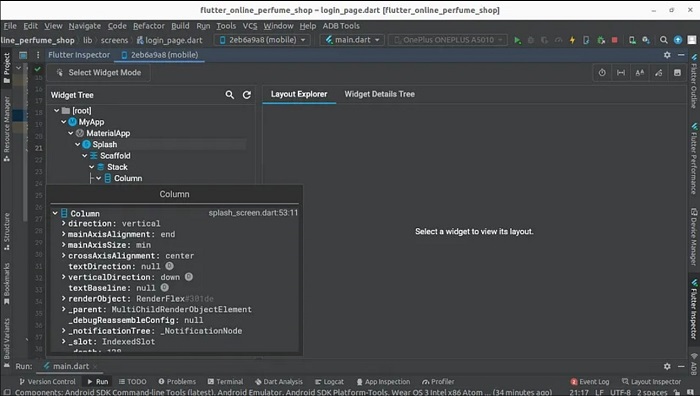
Task: Open the OnePlus ONEPLUS A5010 dropdown
Action: 448,40
